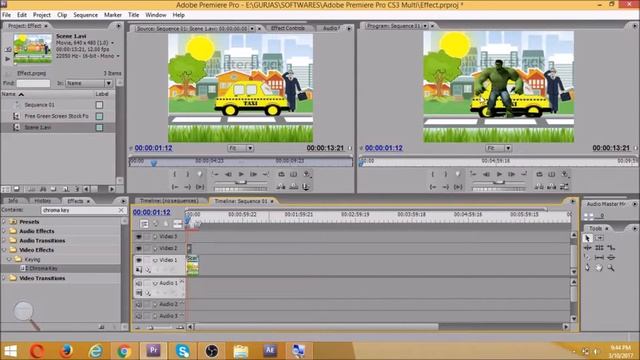The image size is (640, 360).
Task: Select the Zoom magnifier tool
Action: pos(611,268)
